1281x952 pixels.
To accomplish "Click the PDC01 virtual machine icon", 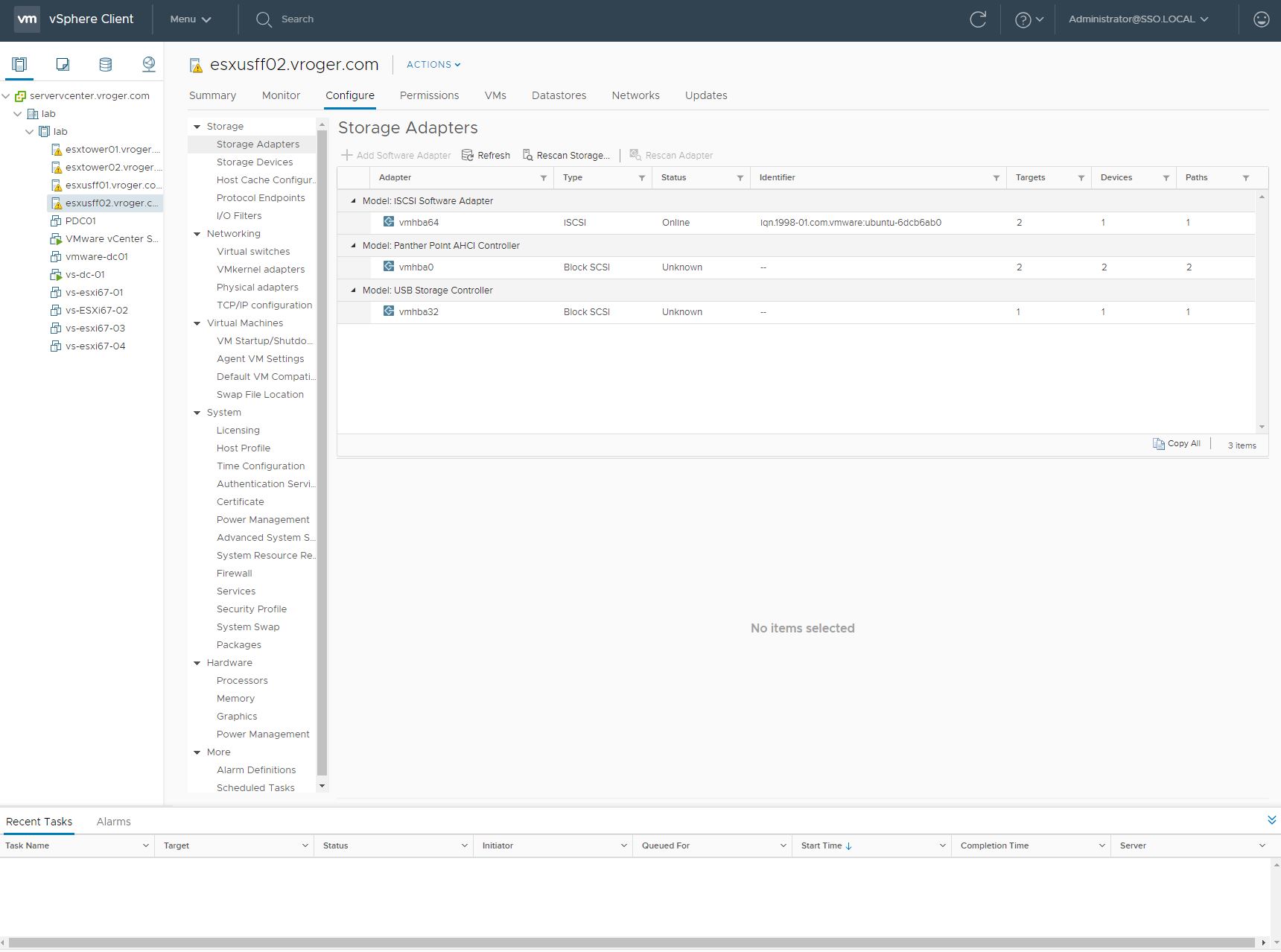I will pyautogui.click(x=56, y=220).
